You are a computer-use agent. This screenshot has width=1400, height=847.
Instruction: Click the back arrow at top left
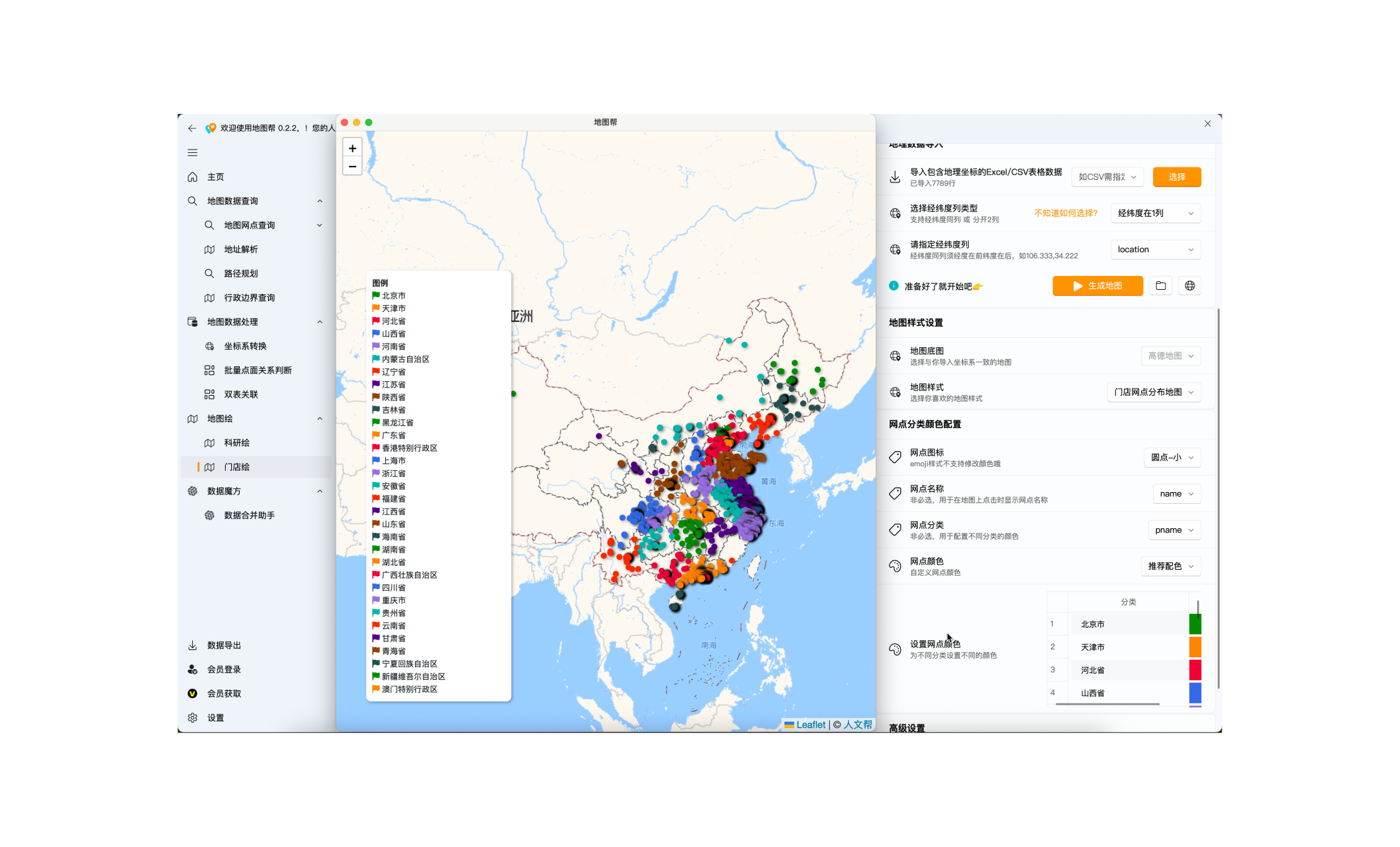click(x=192, y=128)
